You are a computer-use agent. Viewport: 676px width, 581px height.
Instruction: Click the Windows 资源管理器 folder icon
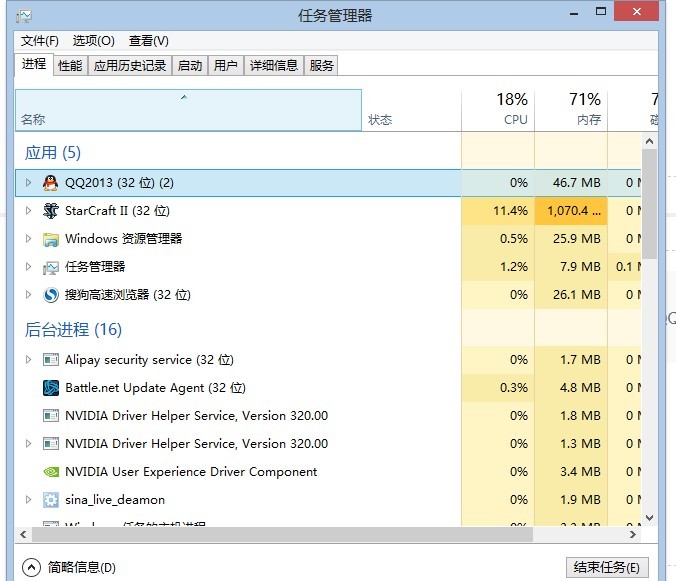(50, 239)
